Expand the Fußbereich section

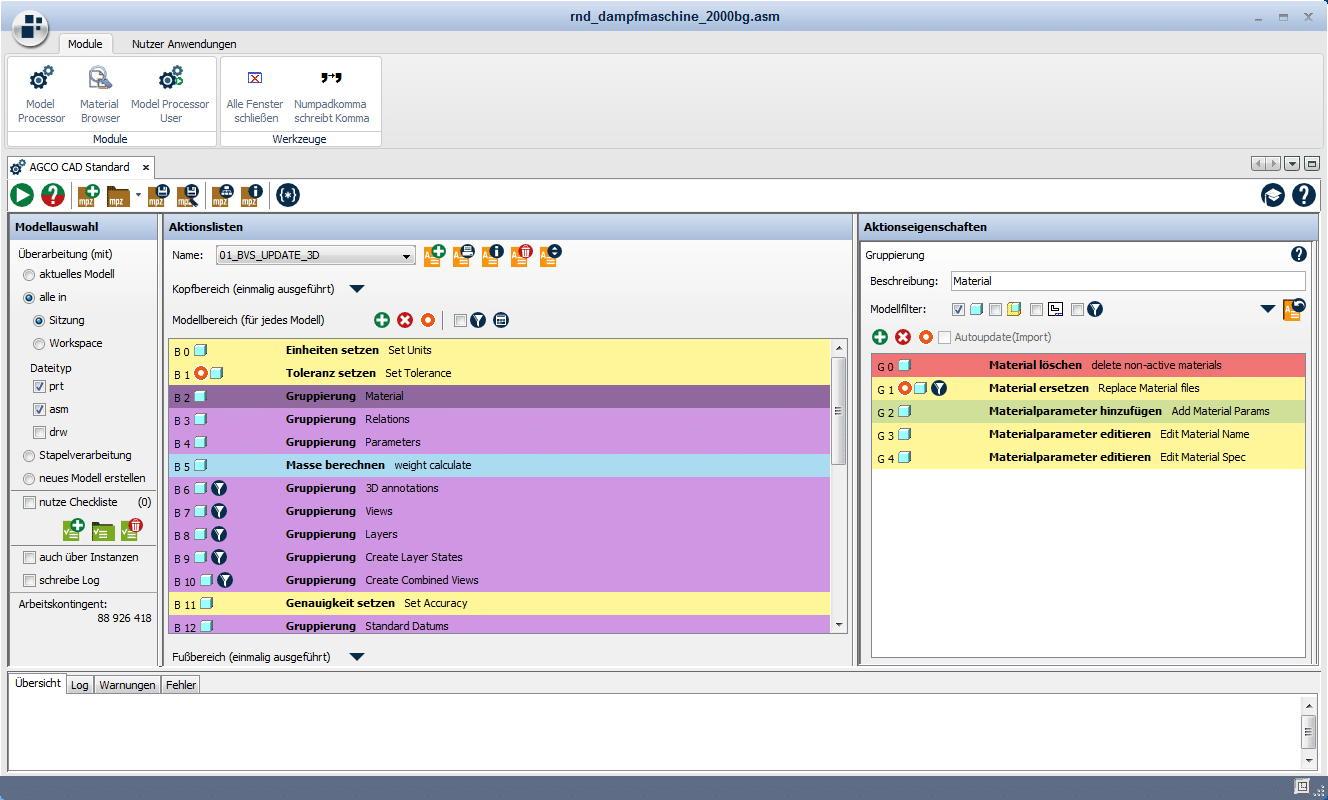(357, 657)
